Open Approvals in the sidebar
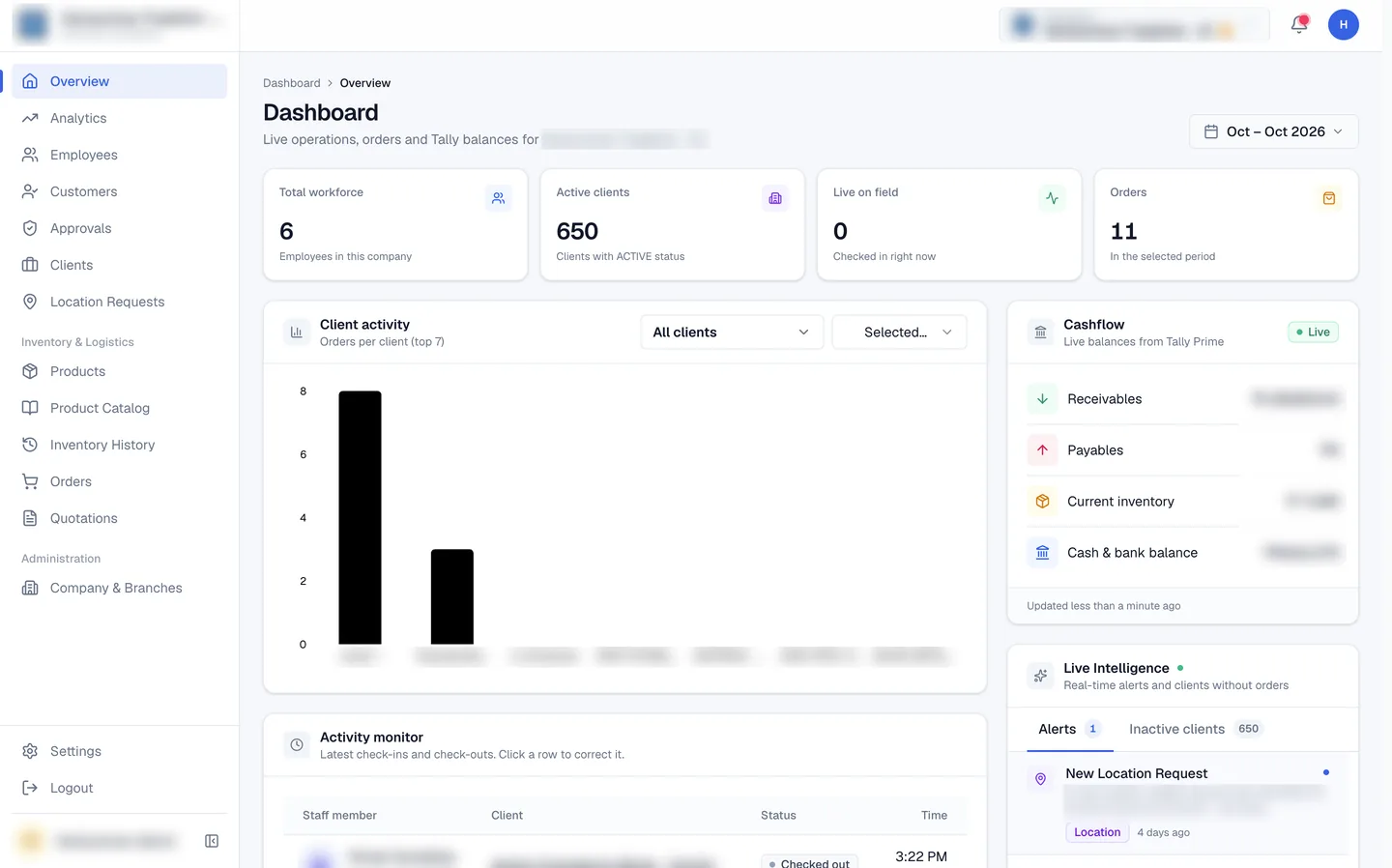This screenshot has width=1392, height=868. click(x=120, y=228)
